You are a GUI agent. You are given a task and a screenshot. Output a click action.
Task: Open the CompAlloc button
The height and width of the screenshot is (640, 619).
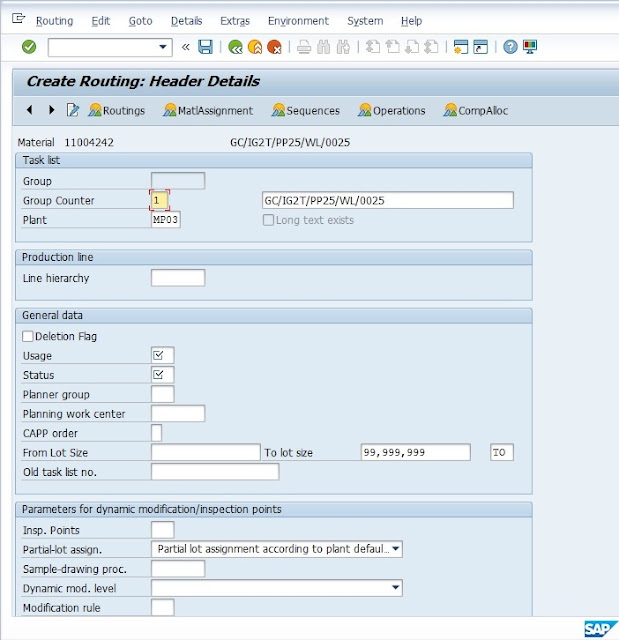pyautogui.click(x=476, y=111)
